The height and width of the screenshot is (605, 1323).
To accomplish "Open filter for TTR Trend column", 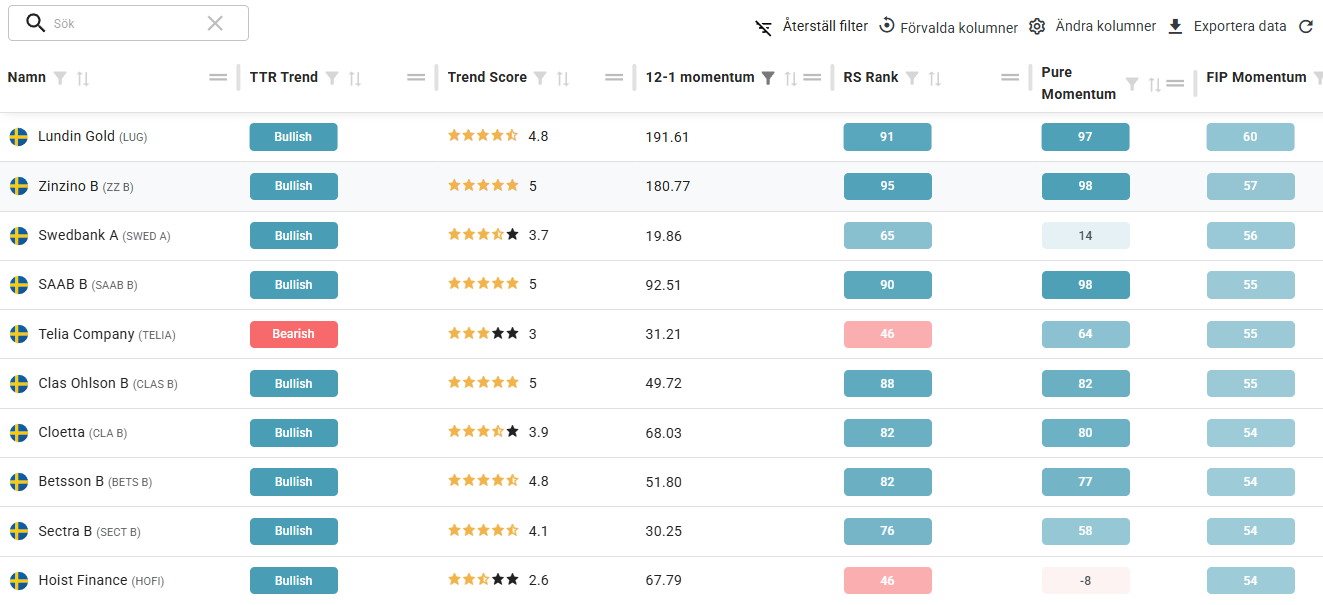I will click(x=332, y=78).
